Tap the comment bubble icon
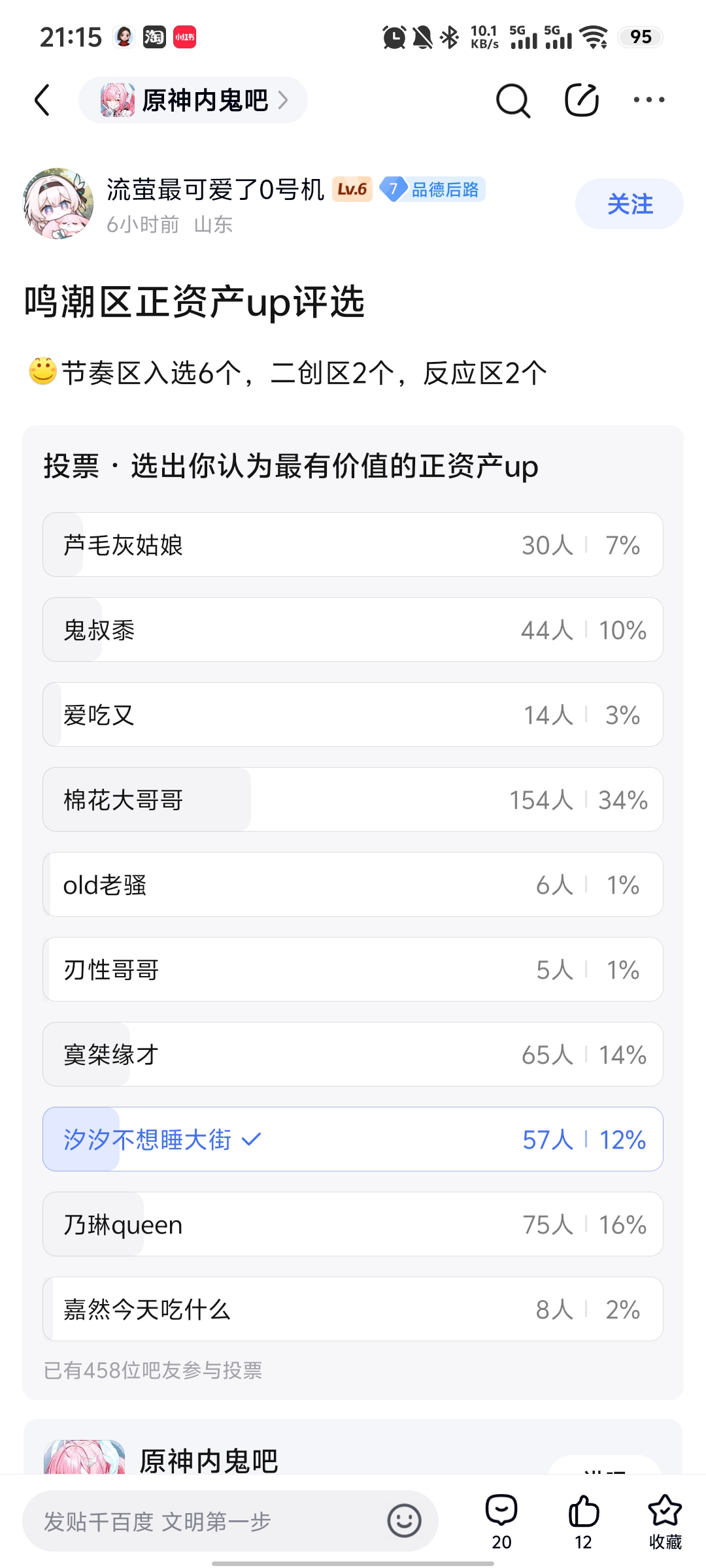Image resolution: width=706 pixels, height=1568 pixels. [x=501, y=1512]
